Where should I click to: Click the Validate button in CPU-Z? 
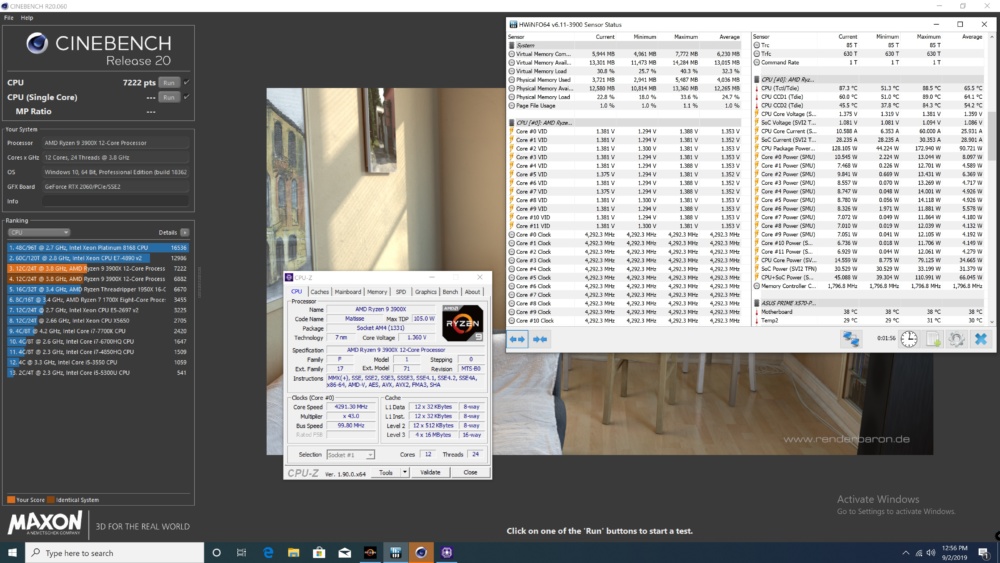click(430, 472)
